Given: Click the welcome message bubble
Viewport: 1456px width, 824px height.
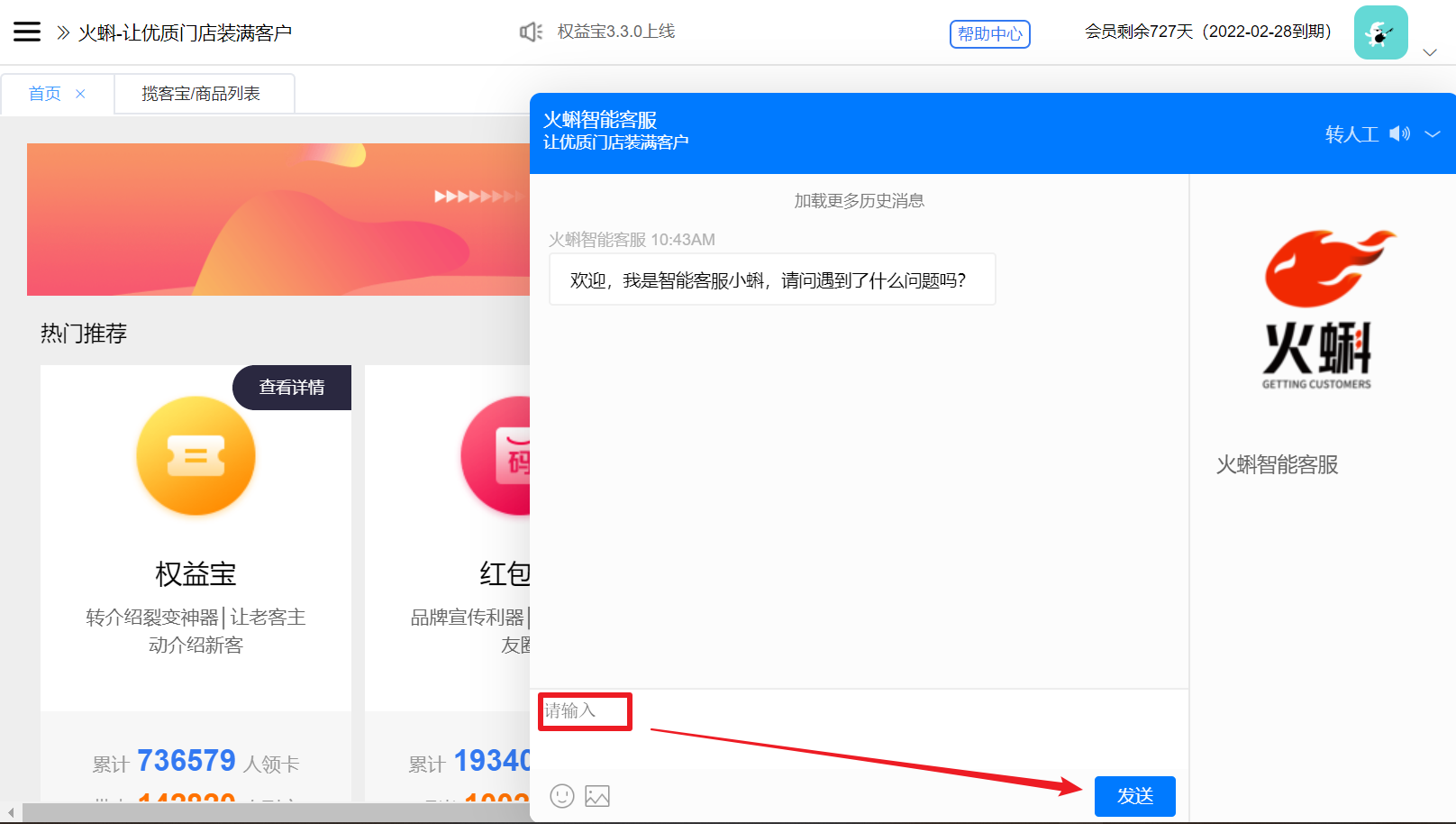Looking at the screenshot, I should [772, 279].
